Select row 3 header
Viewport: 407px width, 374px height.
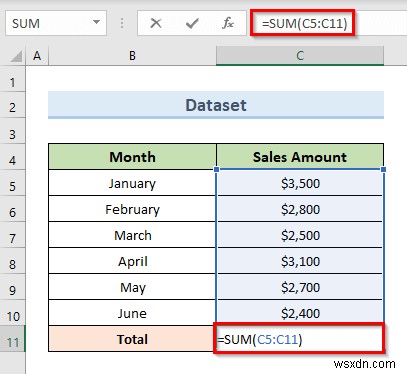[12, 131]
